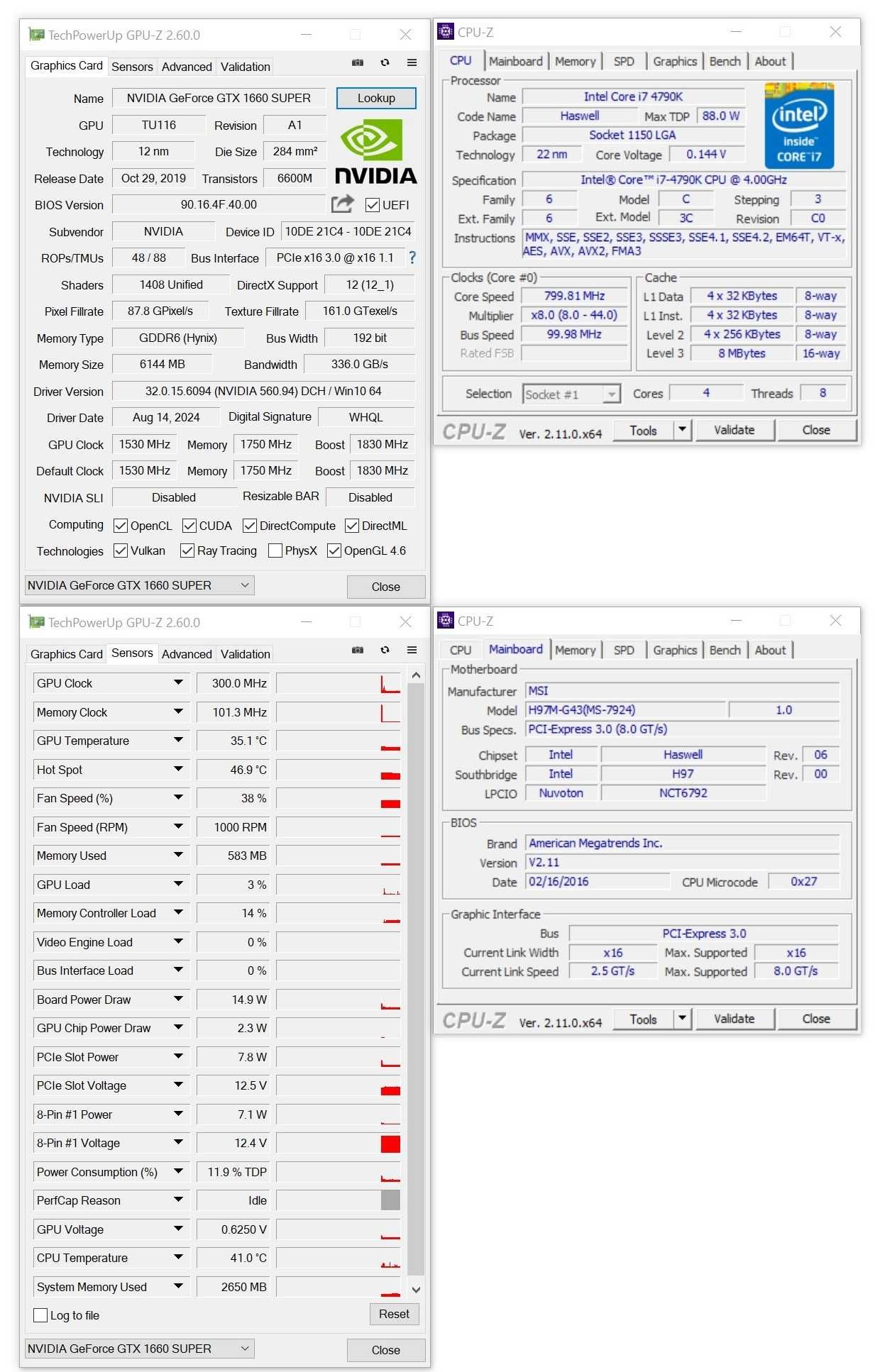Click the Sensors scrollbar up arrow
The height and width of the screenshot is (1372, 880).
tap(416, 675)
